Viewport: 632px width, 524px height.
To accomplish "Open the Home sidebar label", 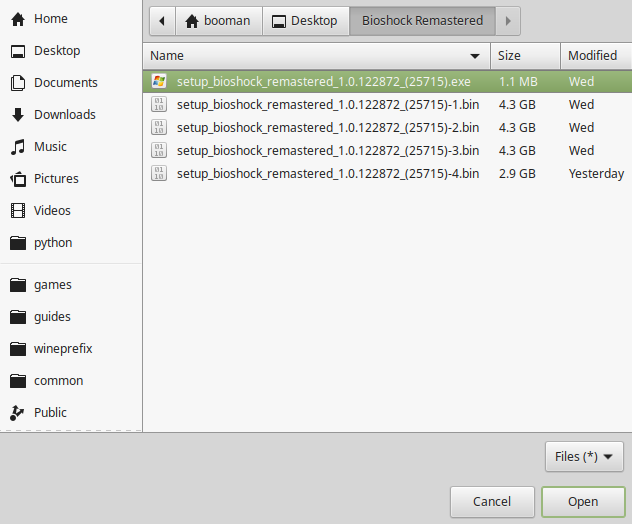I will [51, 19].
